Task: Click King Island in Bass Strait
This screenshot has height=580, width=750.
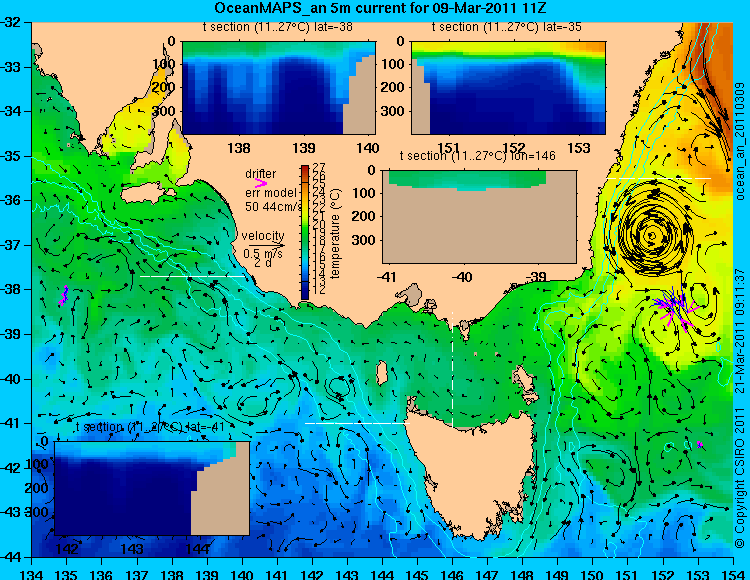Action: [382, 373]
